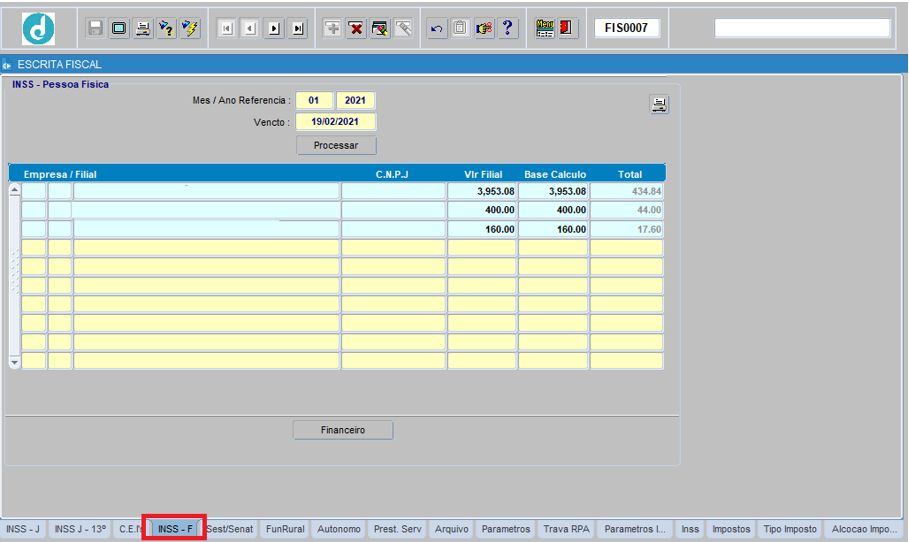This screenshot has width=909, height=542.
Task: Click the printer icon in toolbar
Action: pyautogui.click(x=143, y=29)
